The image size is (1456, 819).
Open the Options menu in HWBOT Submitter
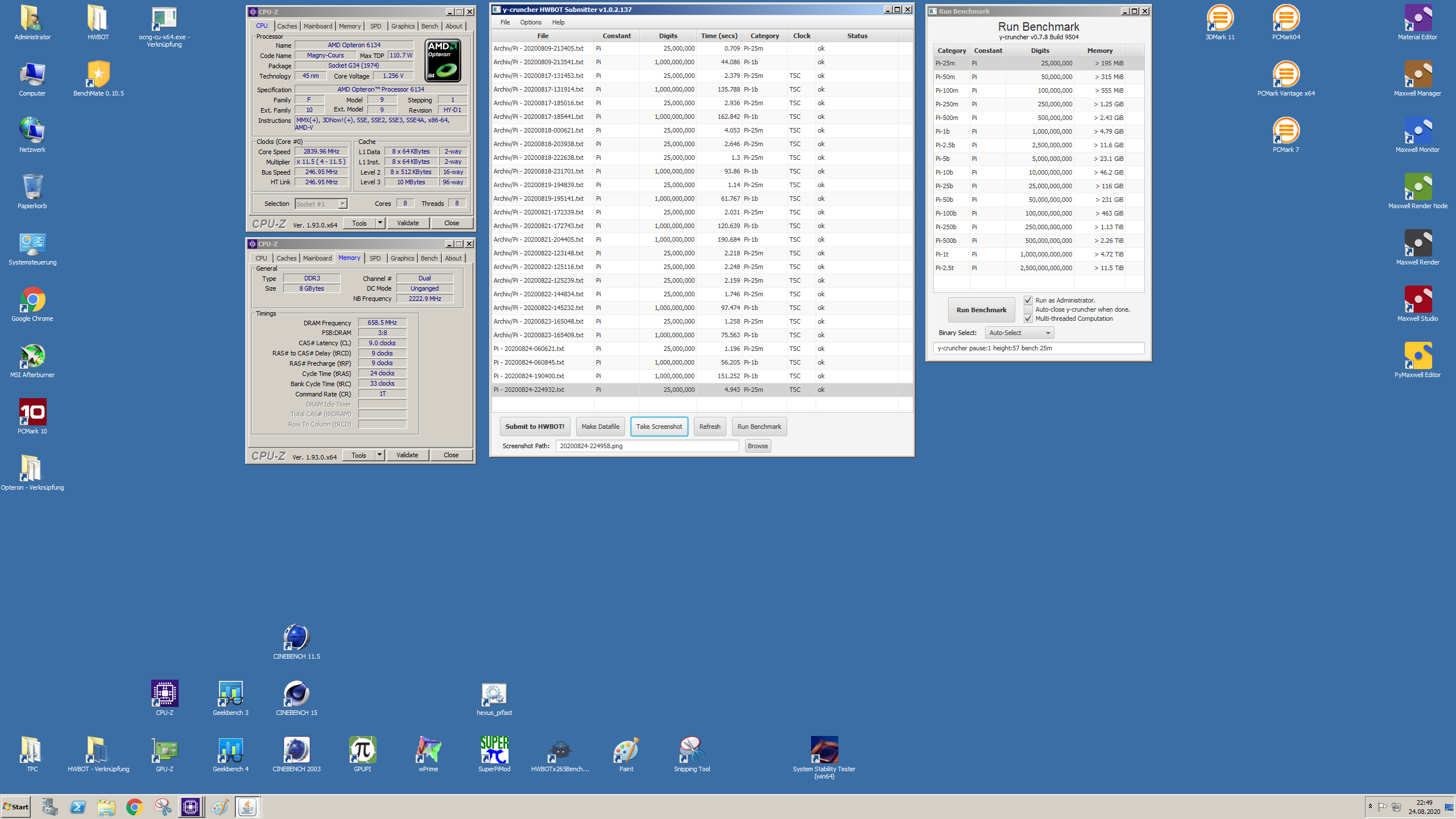(531, 22)
